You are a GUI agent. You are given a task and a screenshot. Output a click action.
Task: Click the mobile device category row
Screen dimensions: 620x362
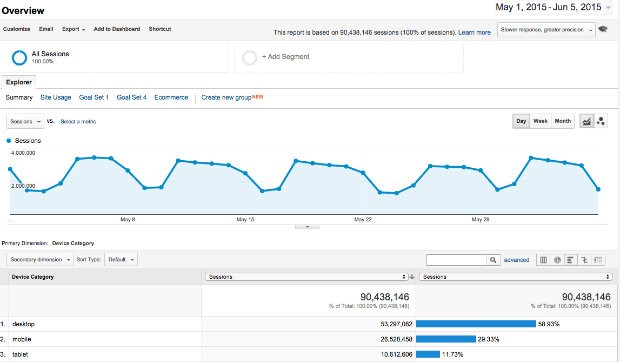click(x=308, y=339)
